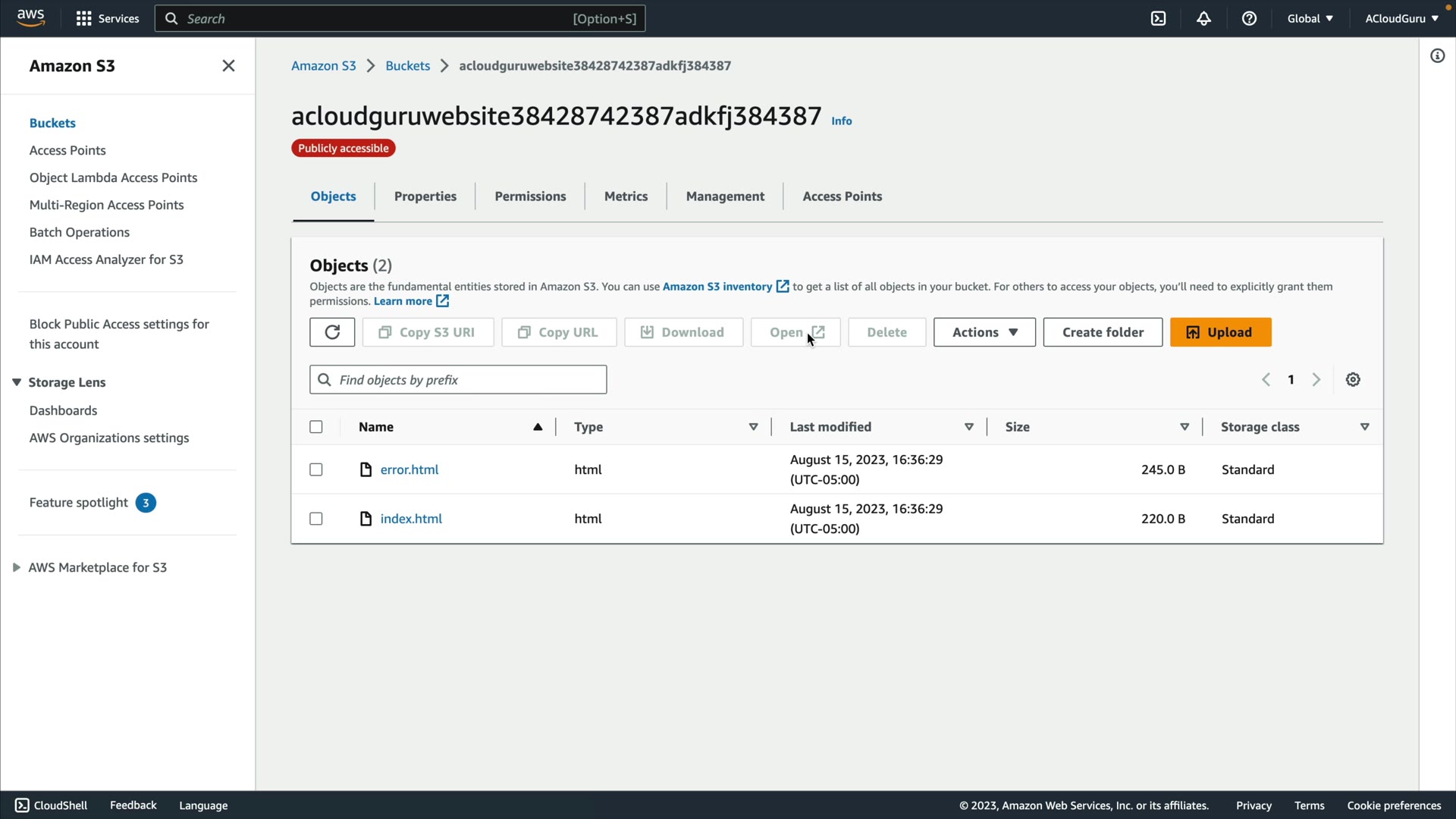The image size is (1456, 819).
Task: Click the help question mark icon
Action: pyautogui.click(x=1249, y=18)
